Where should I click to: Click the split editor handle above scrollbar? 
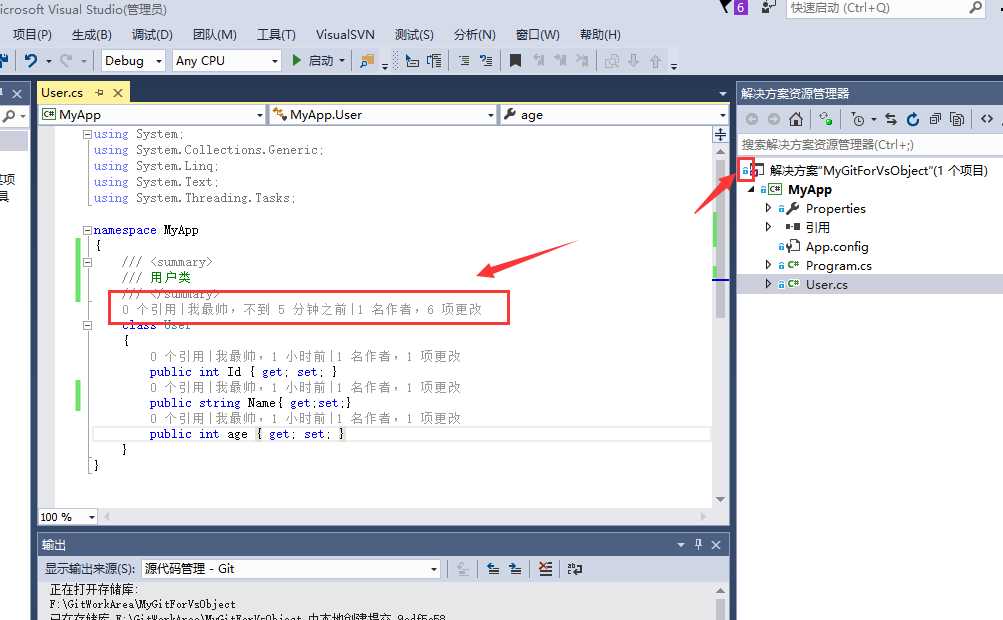(x=720, y=134)
